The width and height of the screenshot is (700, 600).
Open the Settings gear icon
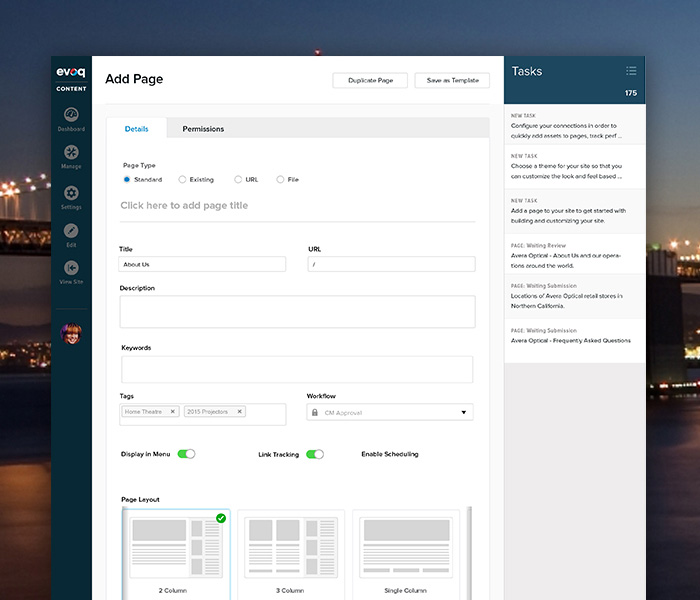coord(71,193)
